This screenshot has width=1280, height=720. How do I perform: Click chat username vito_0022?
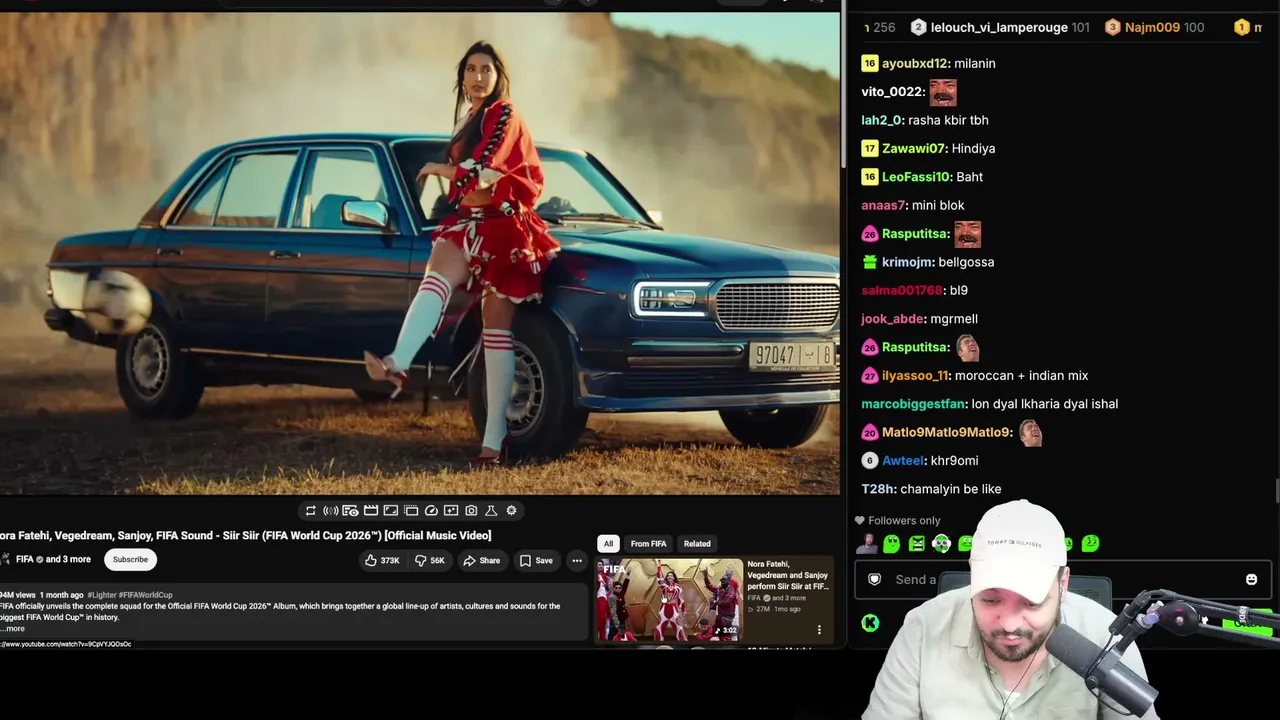(892, 91)
